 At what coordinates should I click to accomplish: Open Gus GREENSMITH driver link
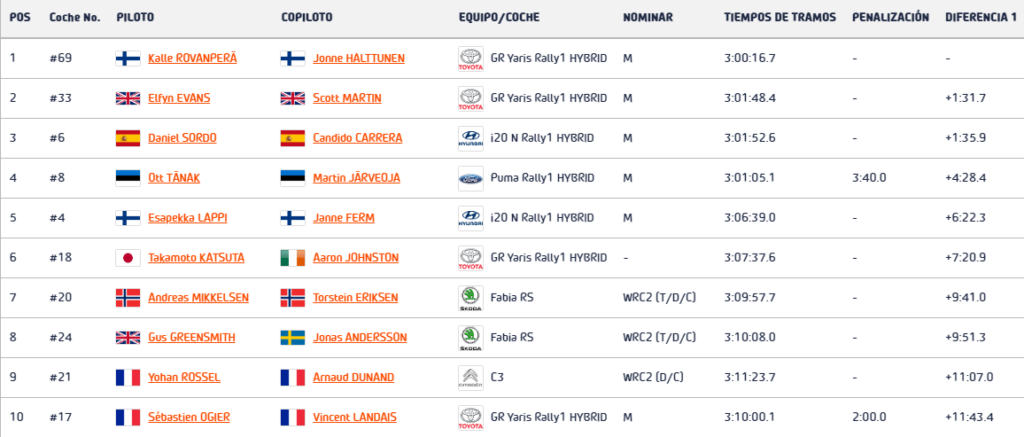(x=191, y=338)
